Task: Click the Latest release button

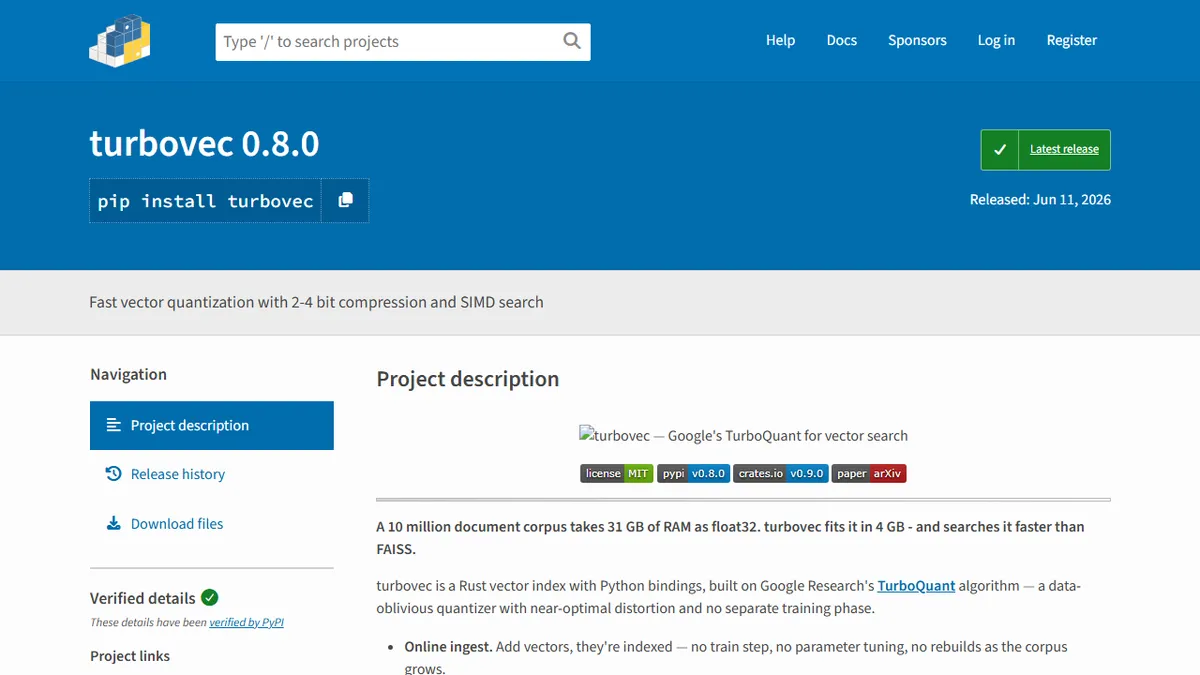Action: (x=1045, y=149)
